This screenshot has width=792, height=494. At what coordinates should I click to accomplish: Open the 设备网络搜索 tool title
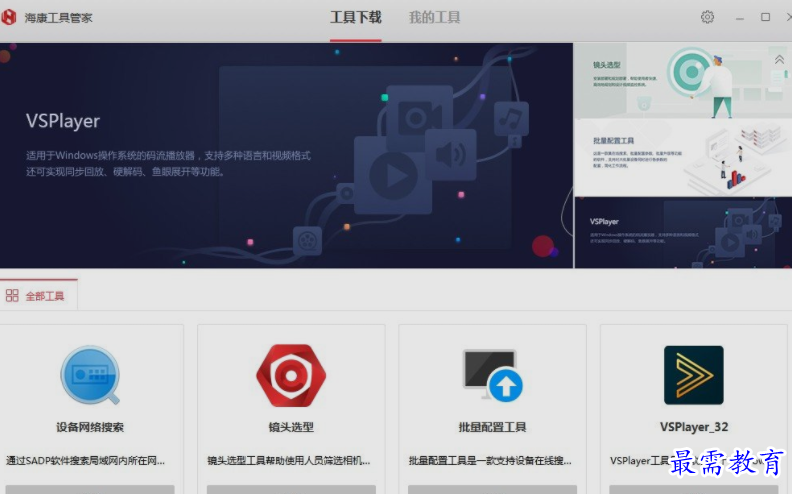(x=90, y=427)
